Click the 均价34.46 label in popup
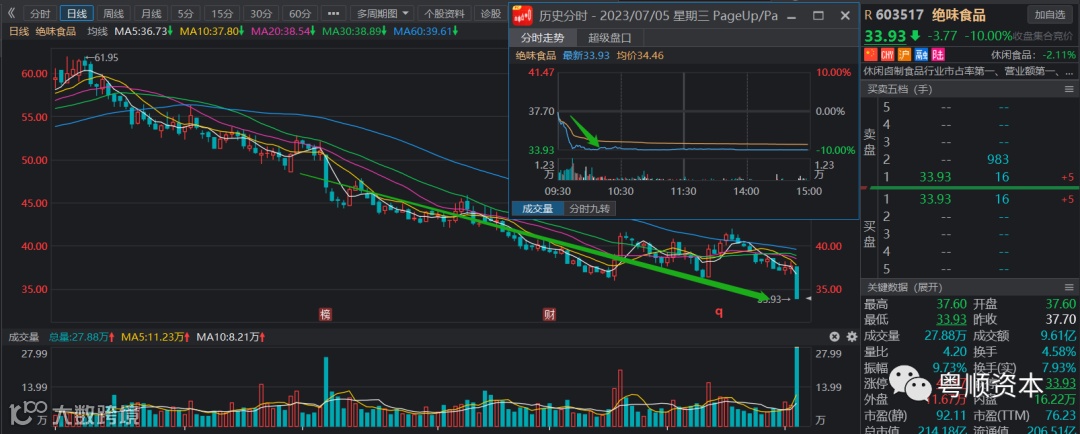The height and width of the screenshot is (434, 1080). point(639,56)
